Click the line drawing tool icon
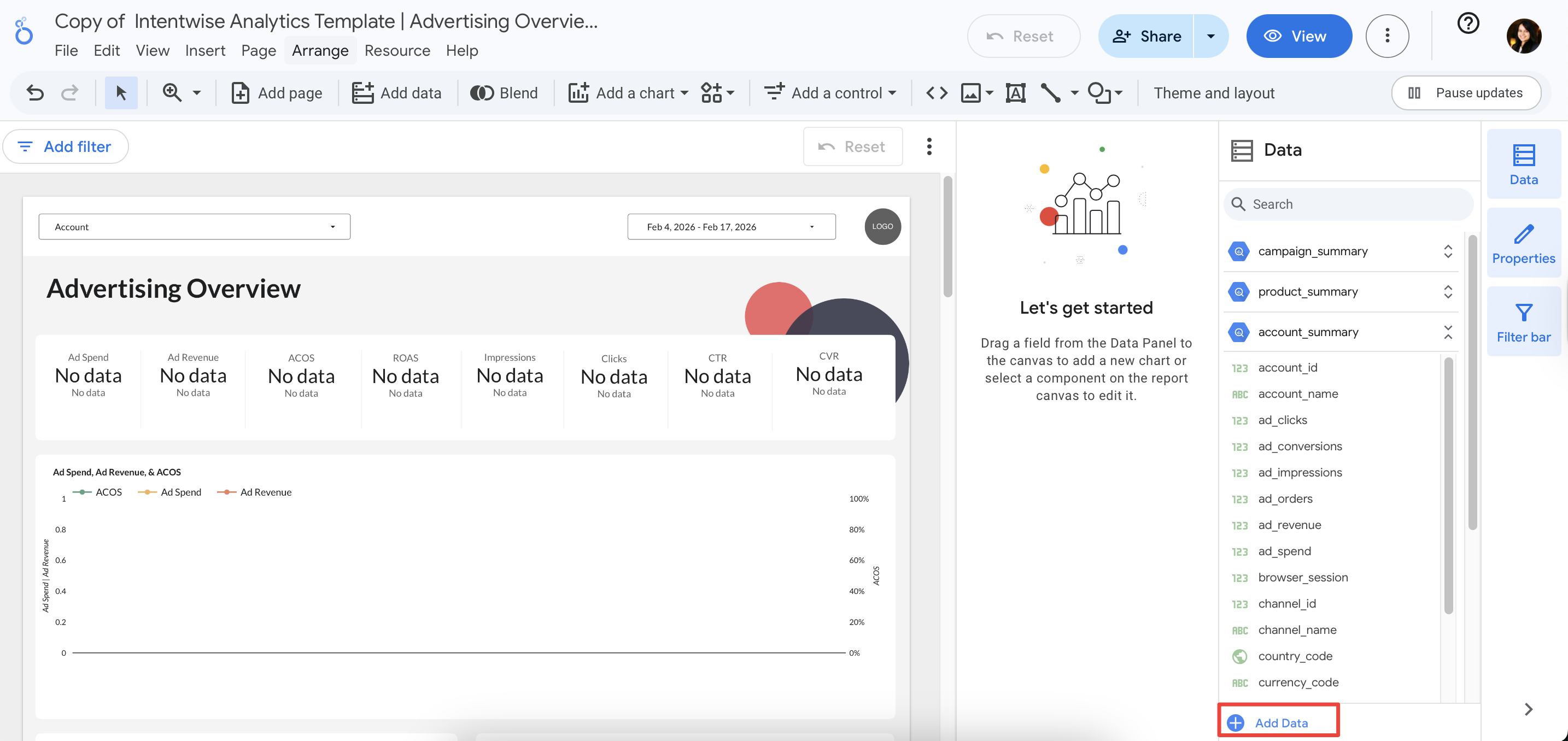This screenshot has height=741, width=1568. point(1051,93)
